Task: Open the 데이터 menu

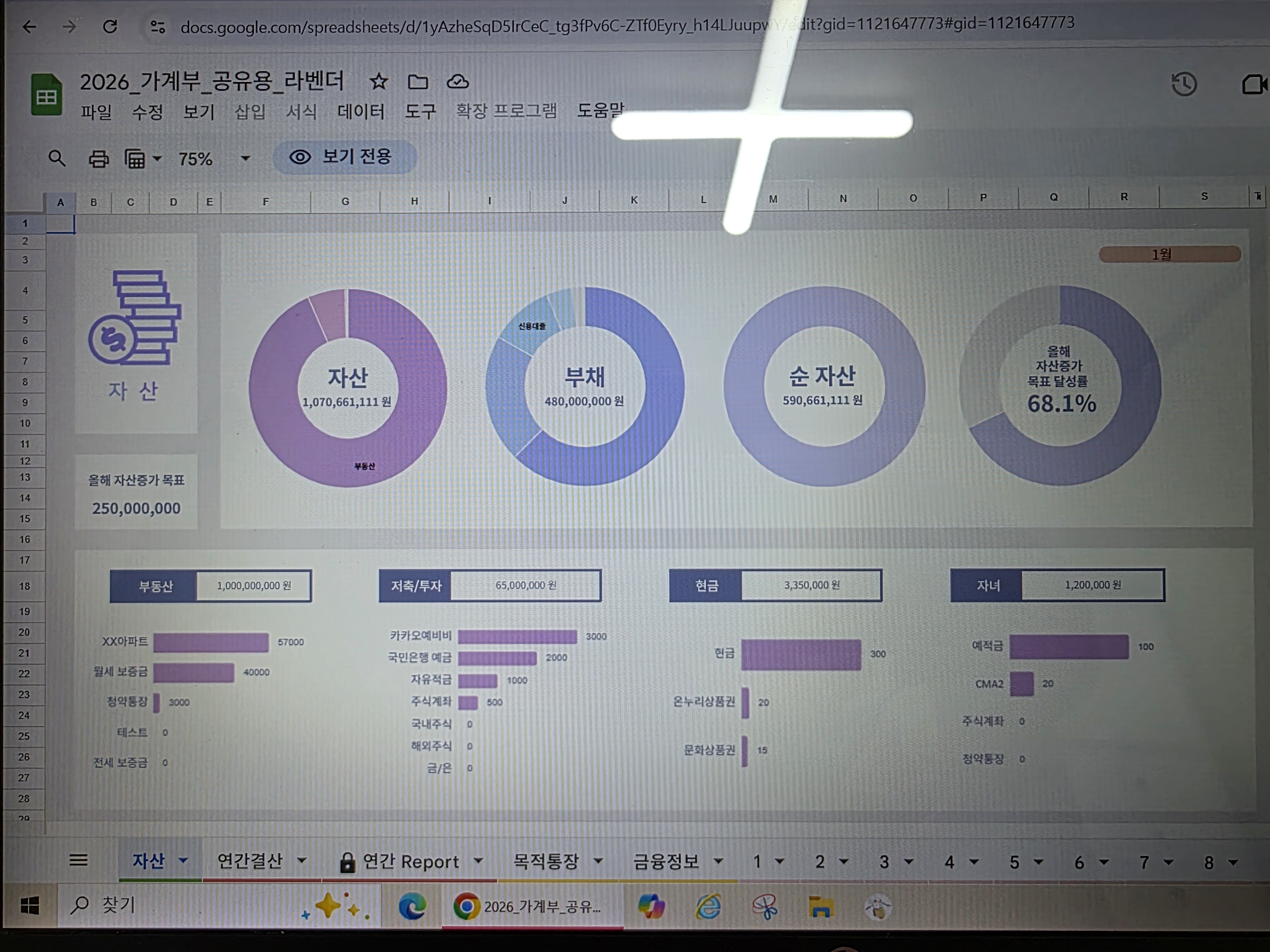Action: 361,111
